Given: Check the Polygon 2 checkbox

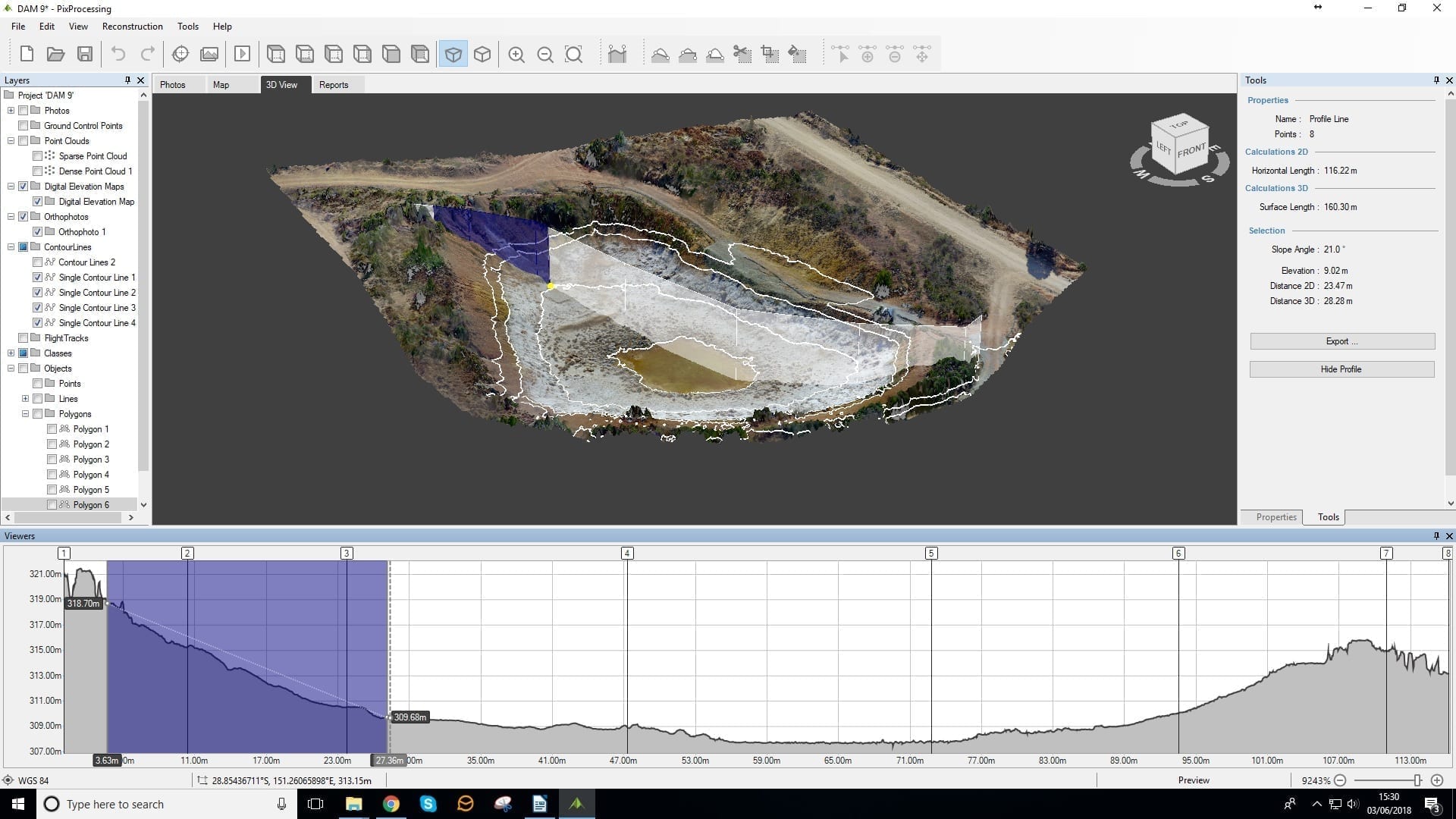Looking at the screenshot, I should (x=52, y=444).
